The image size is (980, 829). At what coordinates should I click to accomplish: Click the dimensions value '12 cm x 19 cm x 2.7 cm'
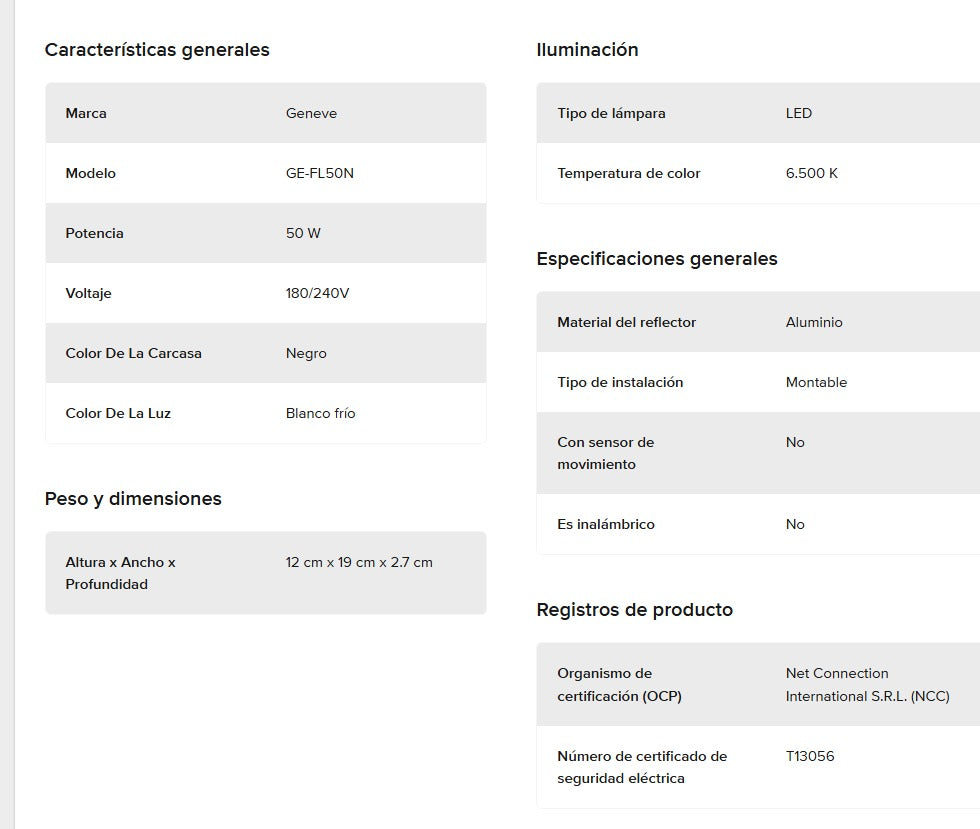click(359, 562)
